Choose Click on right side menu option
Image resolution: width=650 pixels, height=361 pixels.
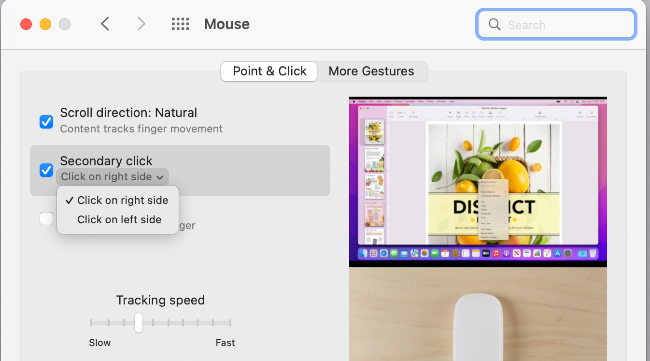(118, 200)
